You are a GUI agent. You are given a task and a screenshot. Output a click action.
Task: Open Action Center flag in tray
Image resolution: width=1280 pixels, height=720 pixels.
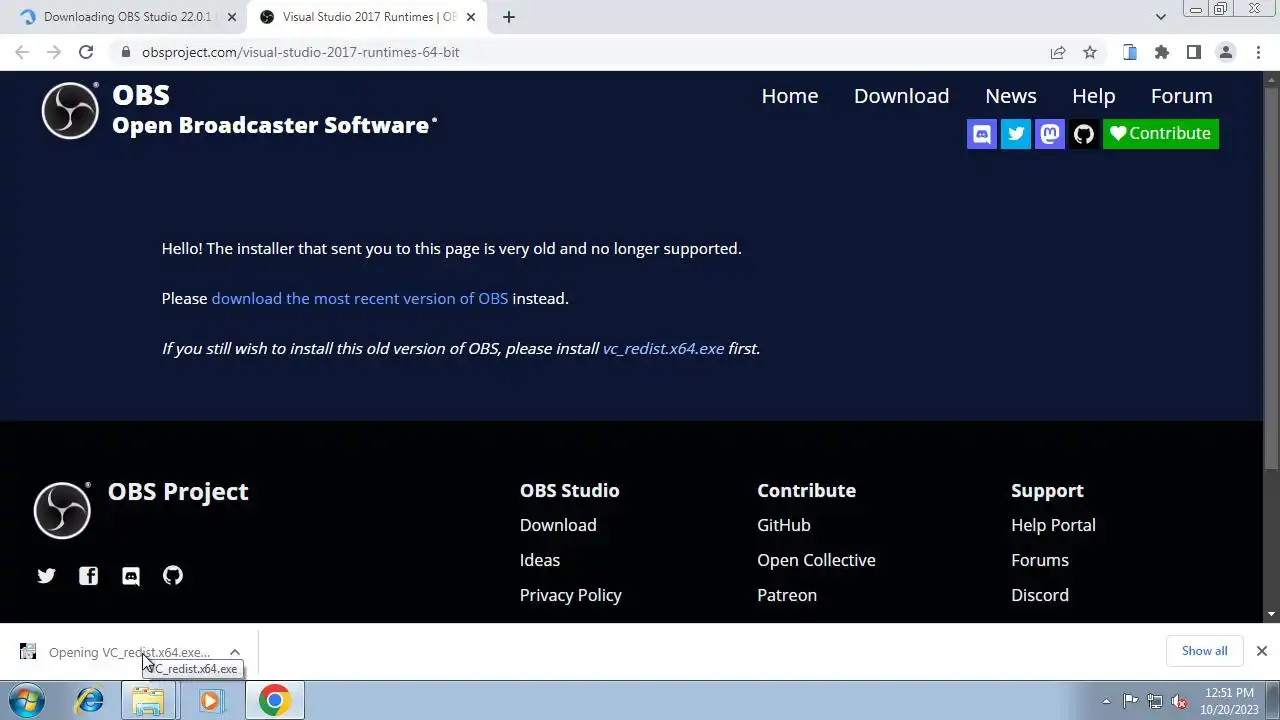pyautogui.click(x=1130, y=701)
